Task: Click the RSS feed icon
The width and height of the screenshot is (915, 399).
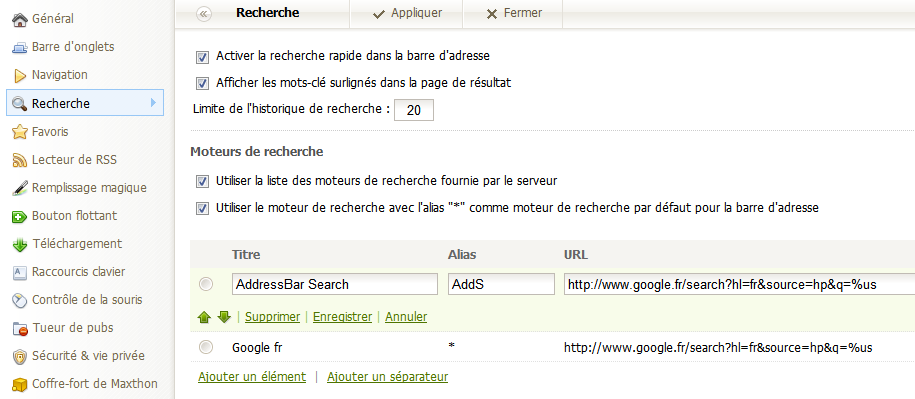Action: tap(20, 160)
